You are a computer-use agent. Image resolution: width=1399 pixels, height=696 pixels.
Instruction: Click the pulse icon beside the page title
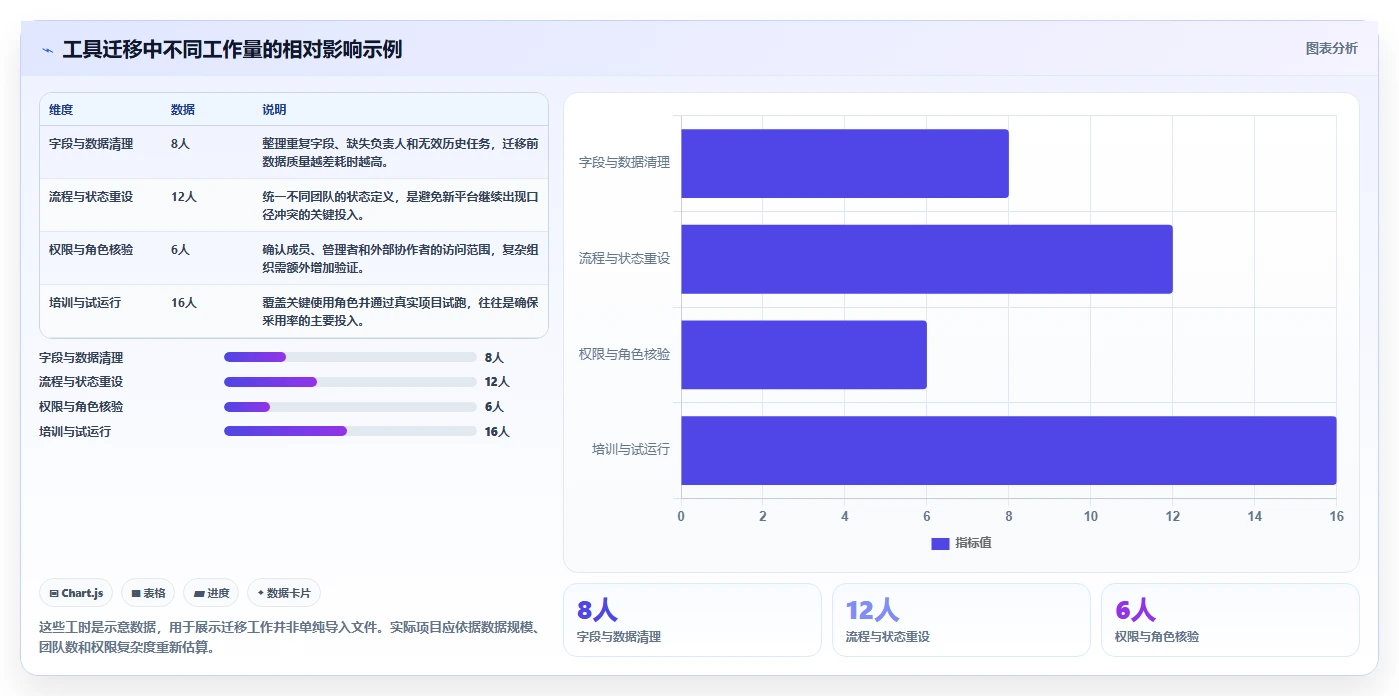pyautogui.click(x=47, y=50)
